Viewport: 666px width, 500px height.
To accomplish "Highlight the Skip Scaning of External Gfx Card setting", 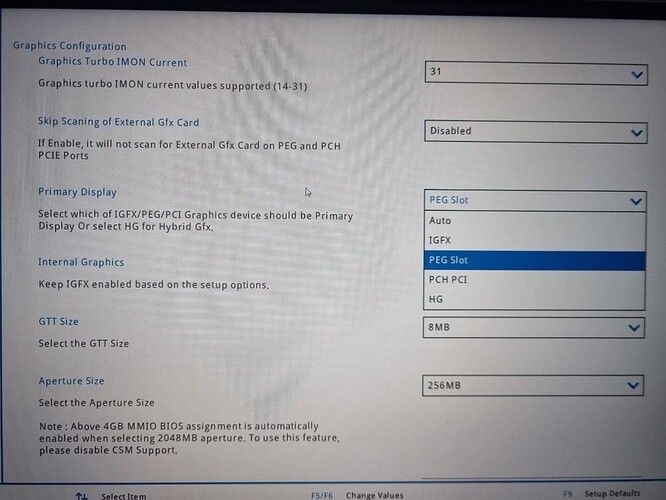I will (118, 122).
